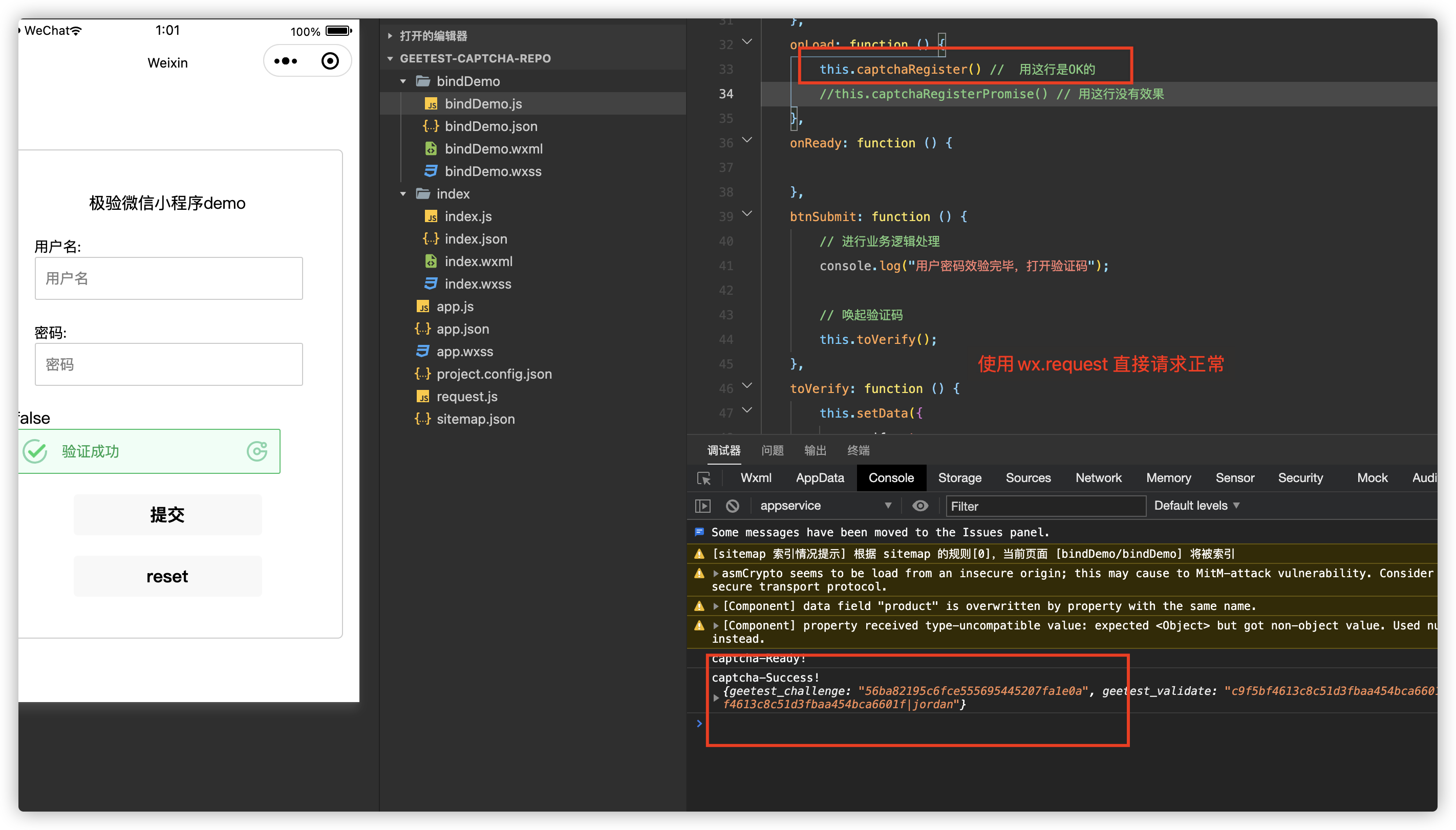Screen dimensions: 1456x830
Task: Open the request.js file
Action: [x=466, y=396]
